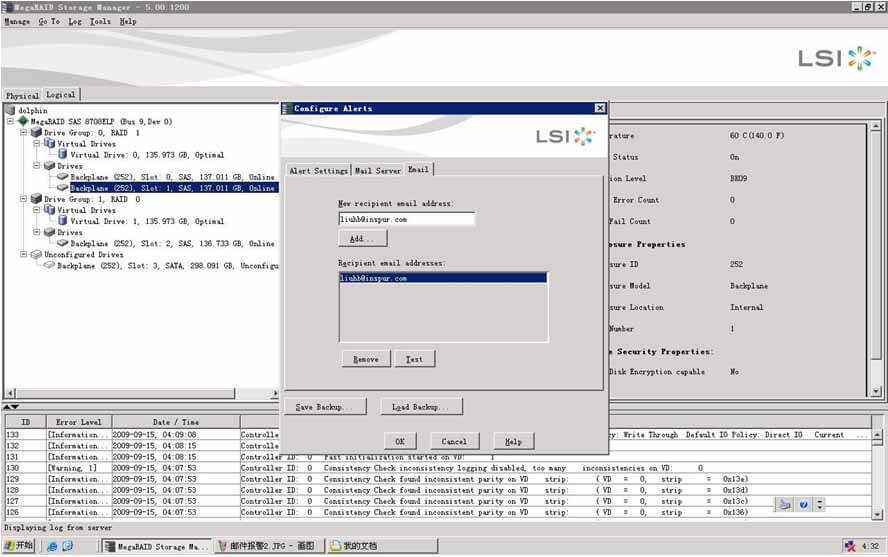888x557 pixels.
Task: Click the Slot 3 SATA unconfigured drive icon
Action: 48,266
